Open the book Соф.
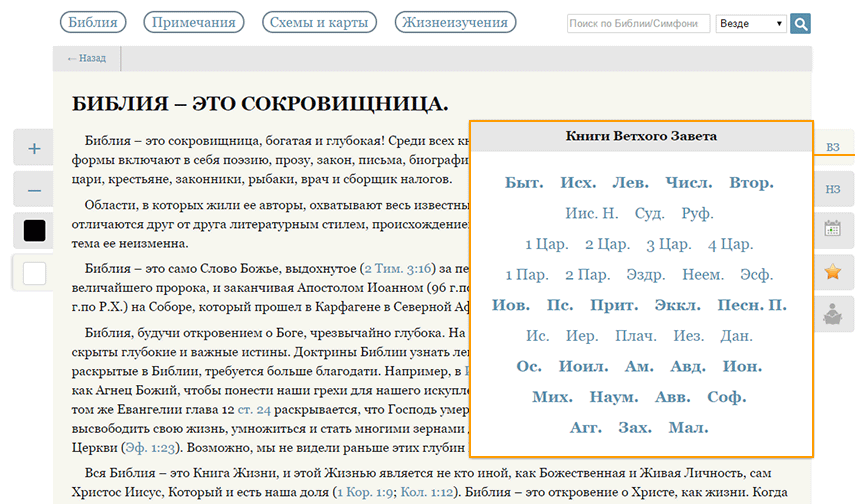Viewport: 865px width, 504px height. pyautogui.click(x=727, y=396)
